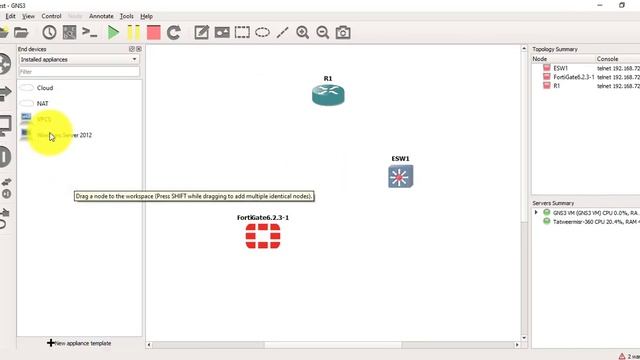Float the End devices panel
The image size is (640, 360).
pos(132,49)
